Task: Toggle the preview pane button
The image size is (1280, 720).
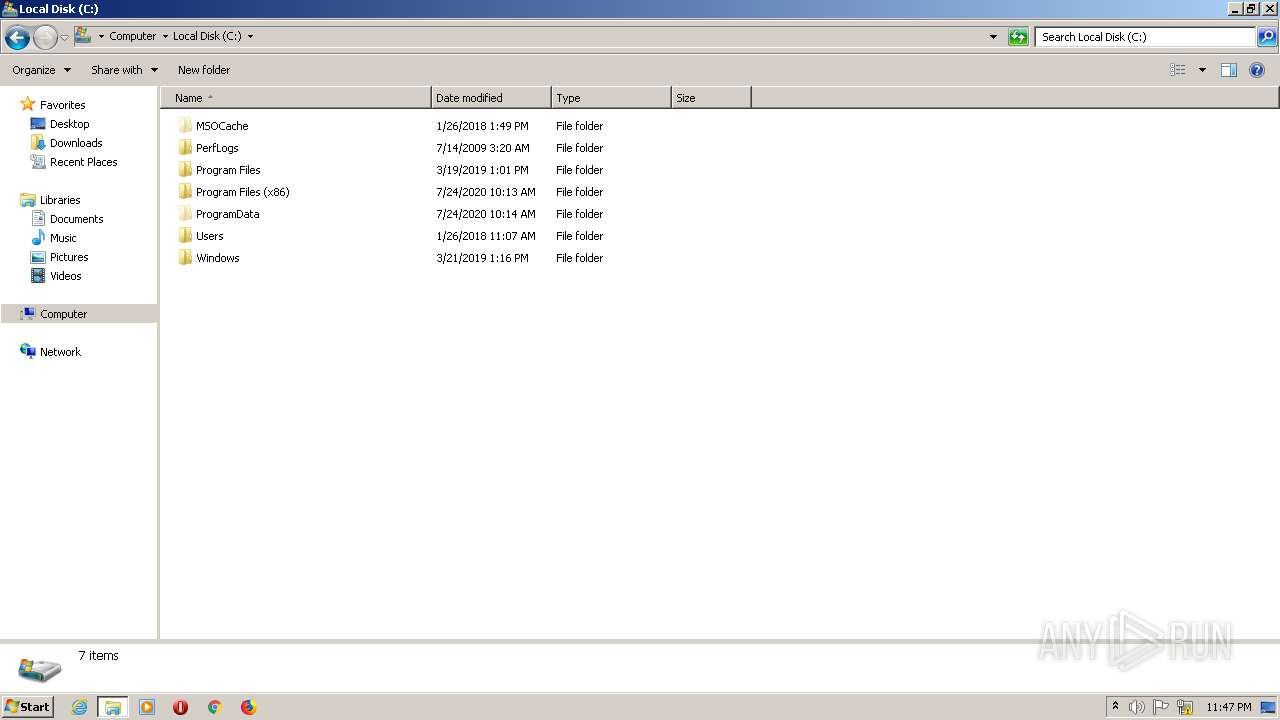Action: point(1229,70)
